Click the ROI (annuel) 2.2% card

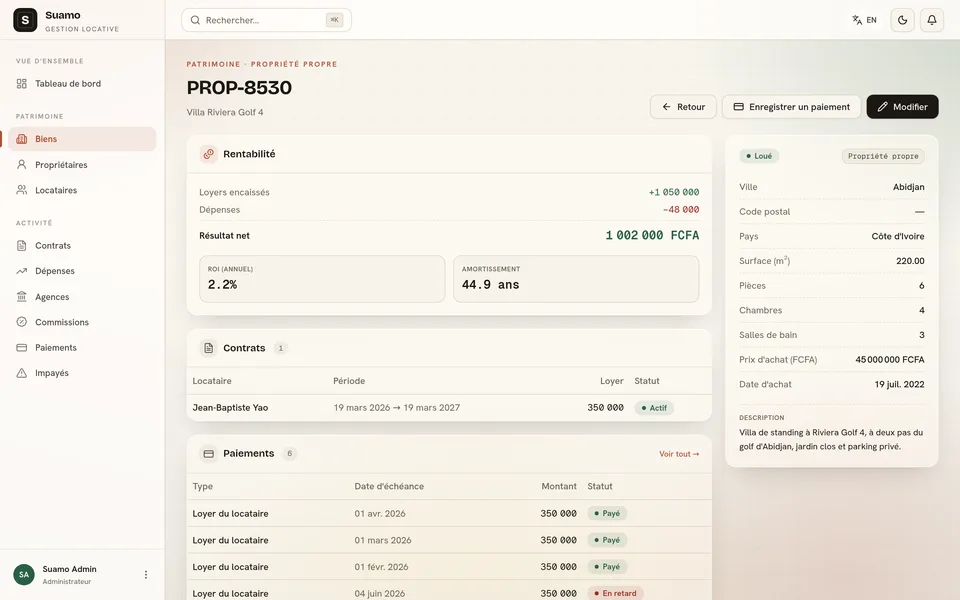pyautogui.click(x=322, y=279)
